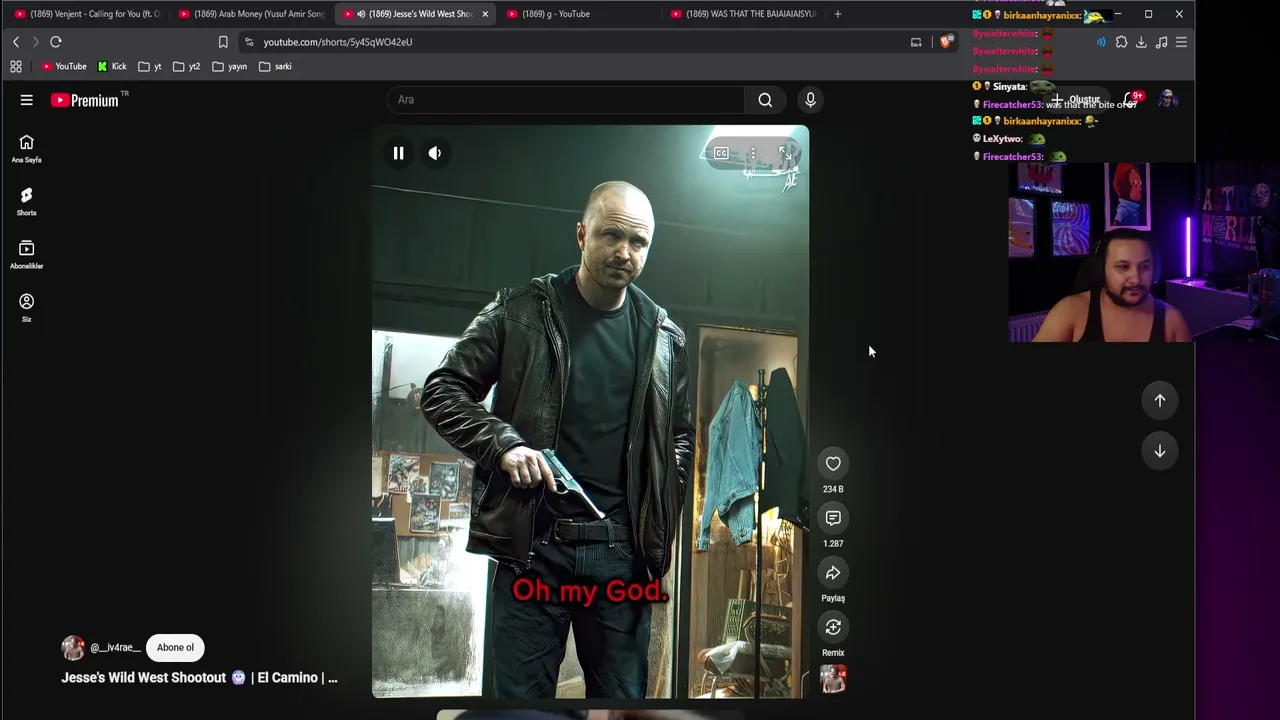Screen dimensions: 1280x720
Task: Open the YouTube bookmark
Action: coord(63,67)
